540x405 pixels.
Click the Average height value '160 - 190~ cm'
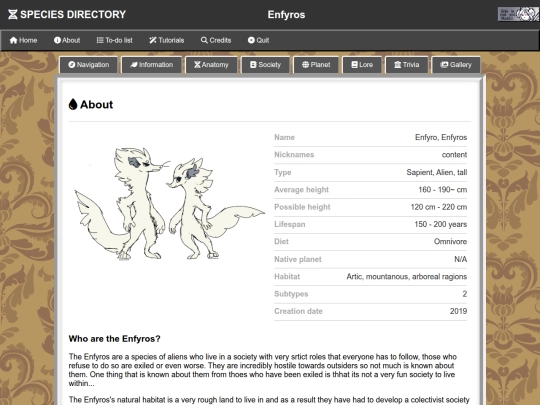coord(443,190)
